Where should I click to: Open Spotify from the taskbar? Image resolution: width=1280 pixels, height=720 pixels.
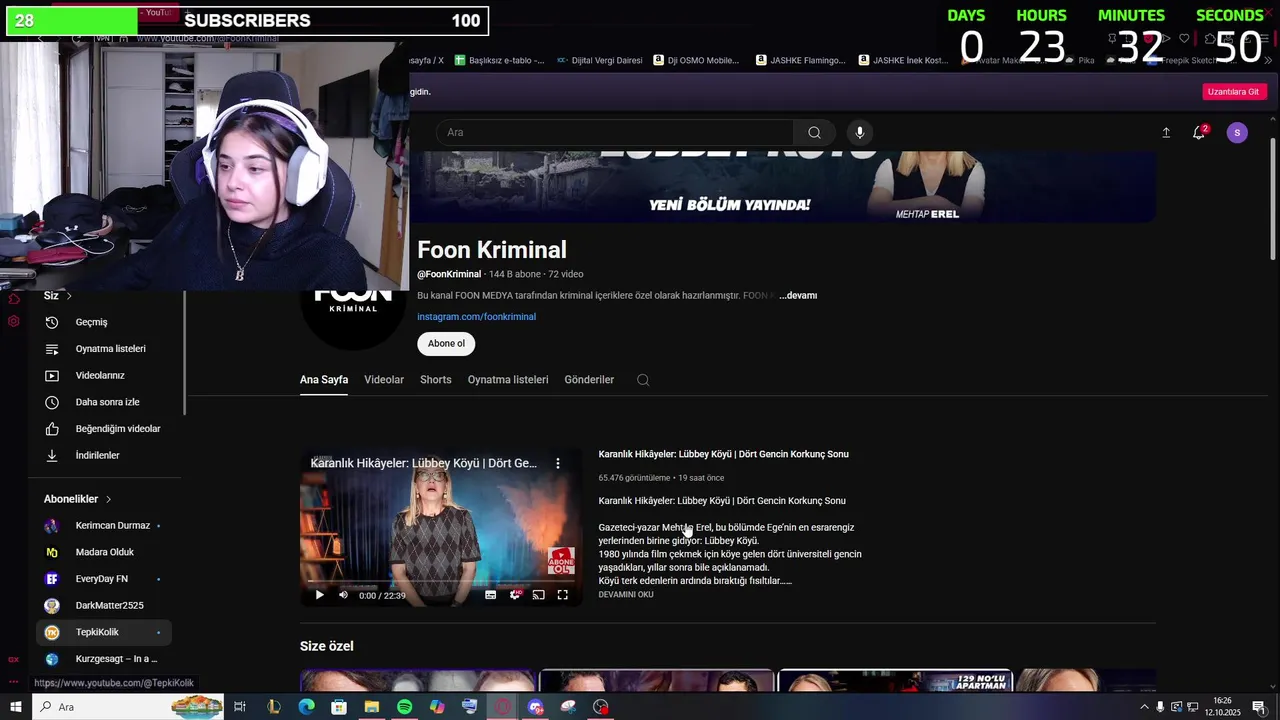(x=404, y=707)
